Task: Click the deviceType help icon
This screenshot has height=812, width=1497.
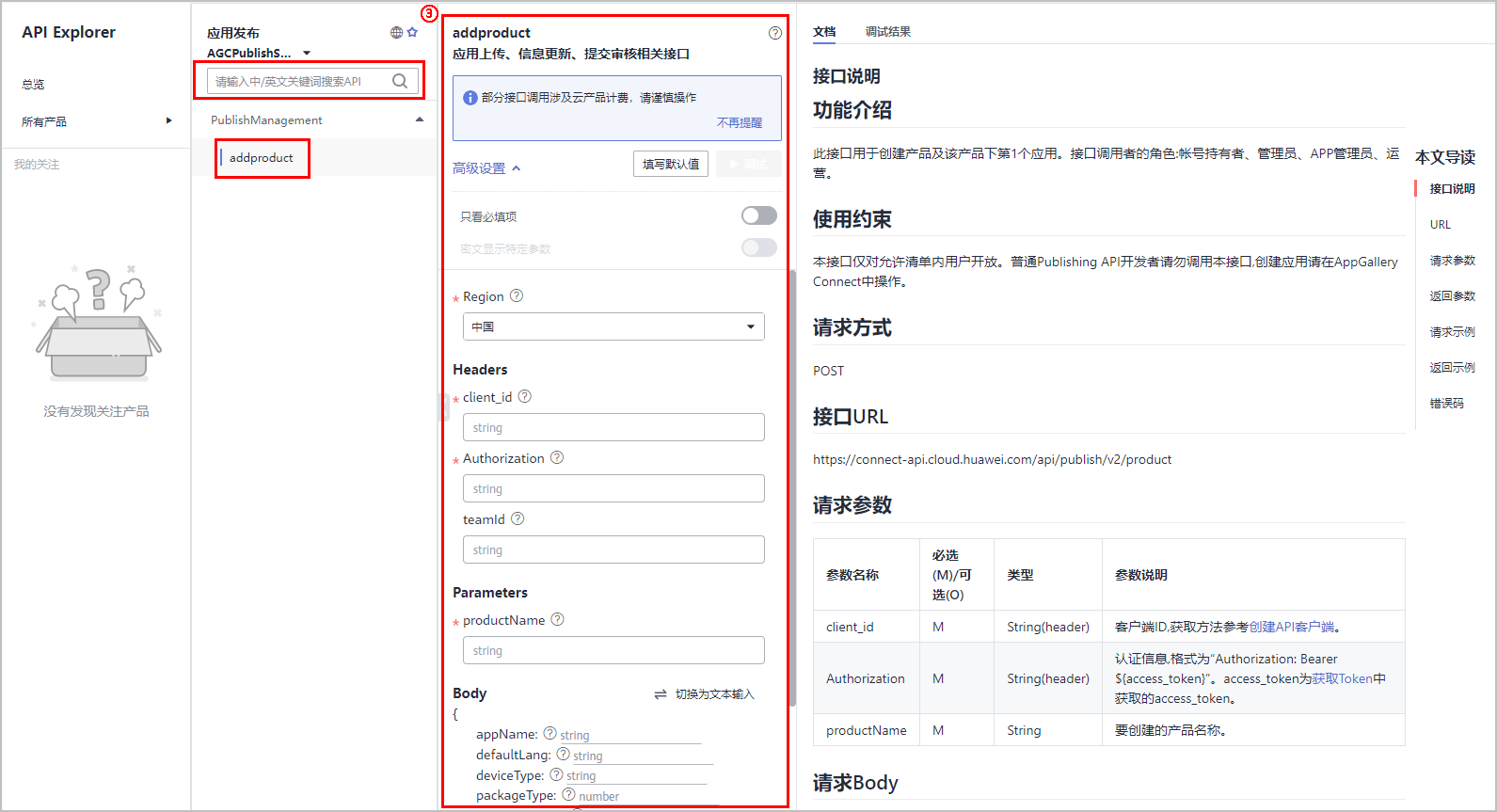Action: point(557,774)
